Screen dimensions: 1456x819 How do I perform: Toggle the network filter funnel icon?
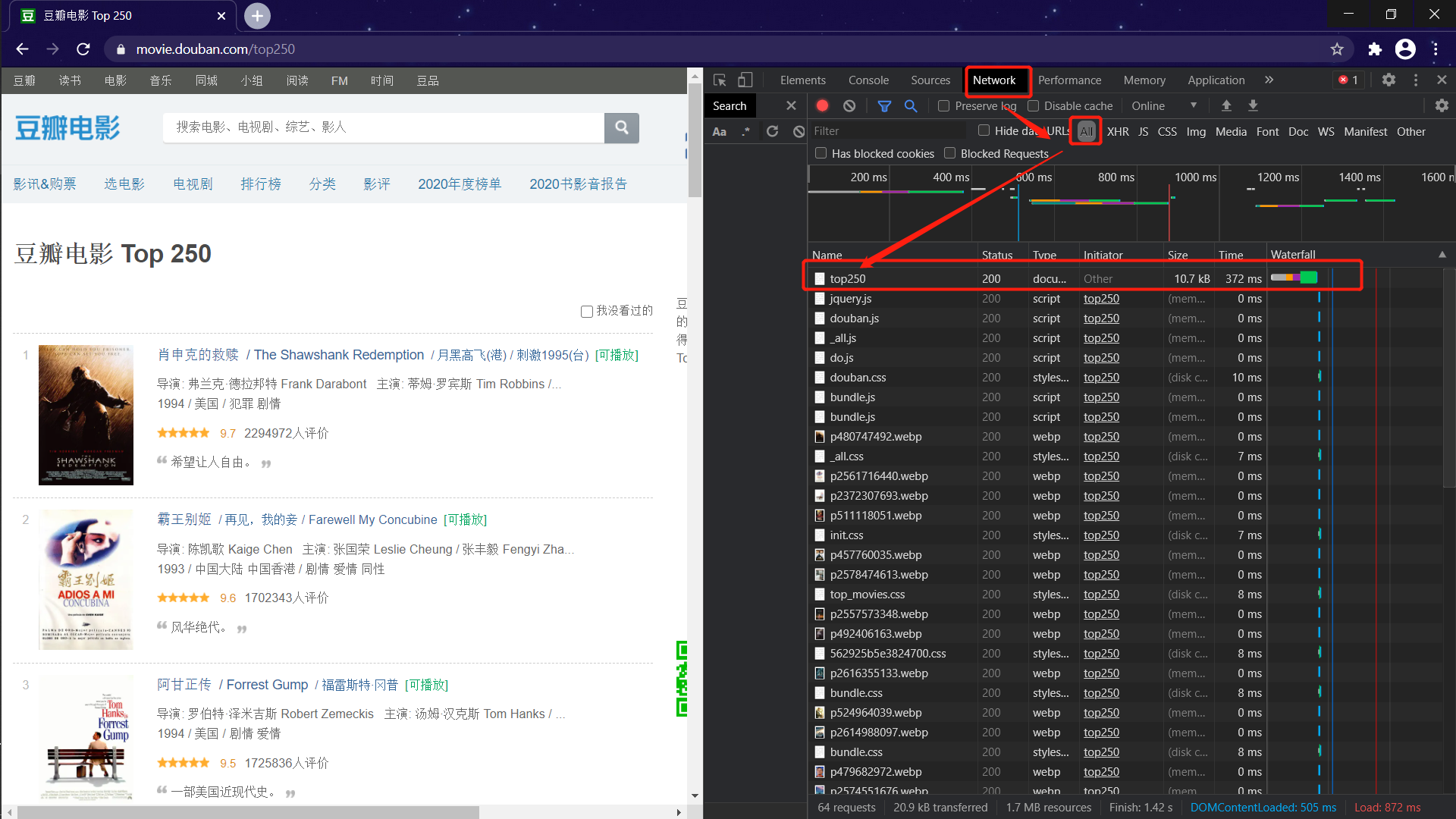coord(884,105)
